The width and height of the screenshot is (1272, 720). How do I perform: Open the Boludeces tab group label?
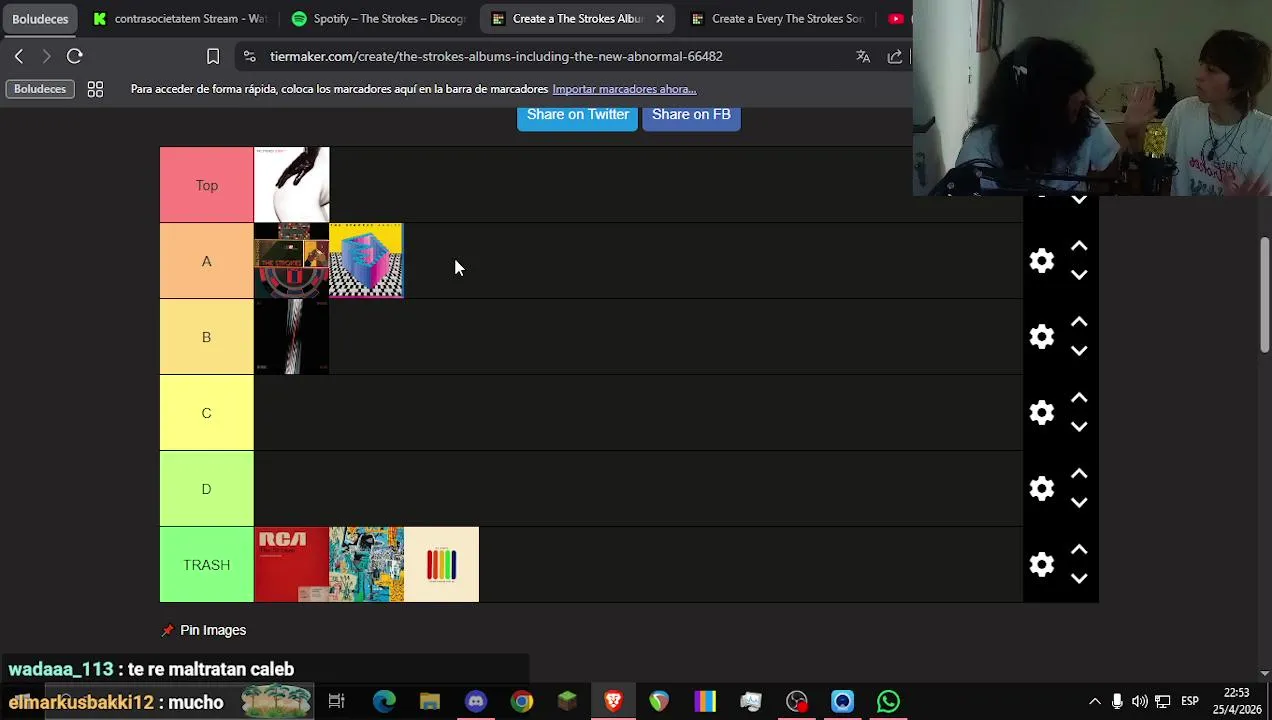[x=40, y=18]
